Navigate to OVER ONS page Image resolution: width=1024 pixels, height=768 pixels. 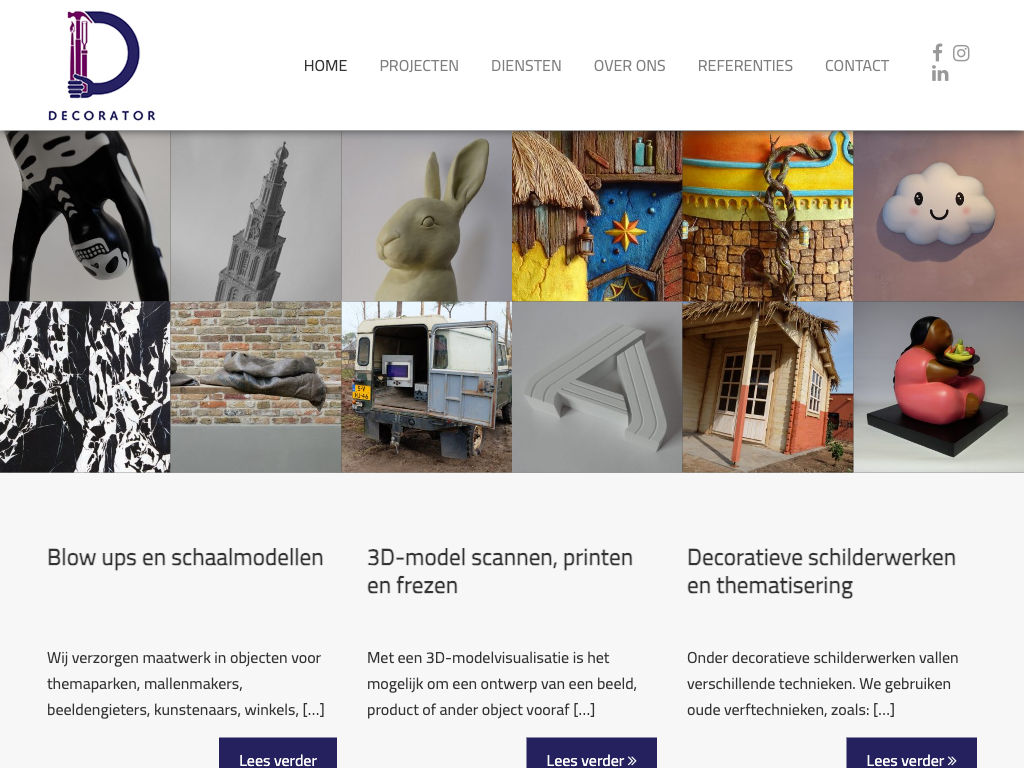pos(630,65)
